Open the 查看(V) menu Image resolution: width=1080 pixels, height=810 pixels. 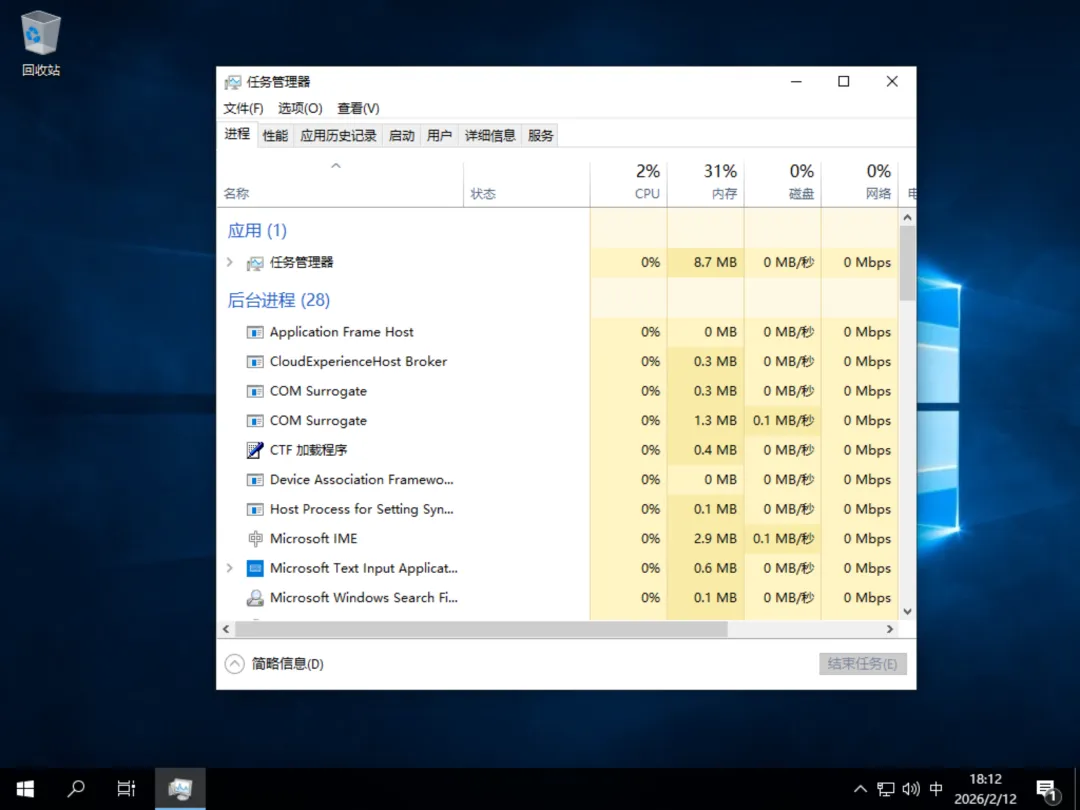358,109
